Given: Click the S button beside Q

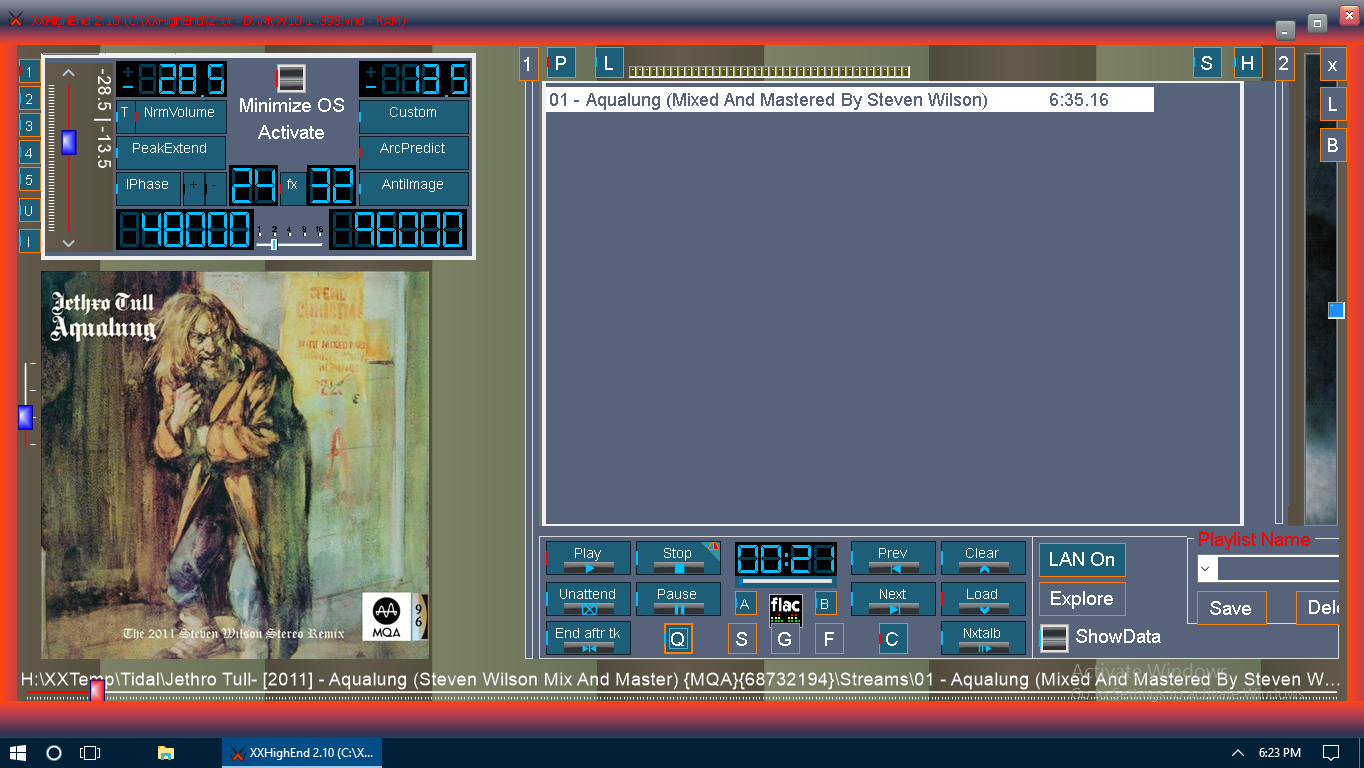Looking at the screenshot, I should [742, 639].
